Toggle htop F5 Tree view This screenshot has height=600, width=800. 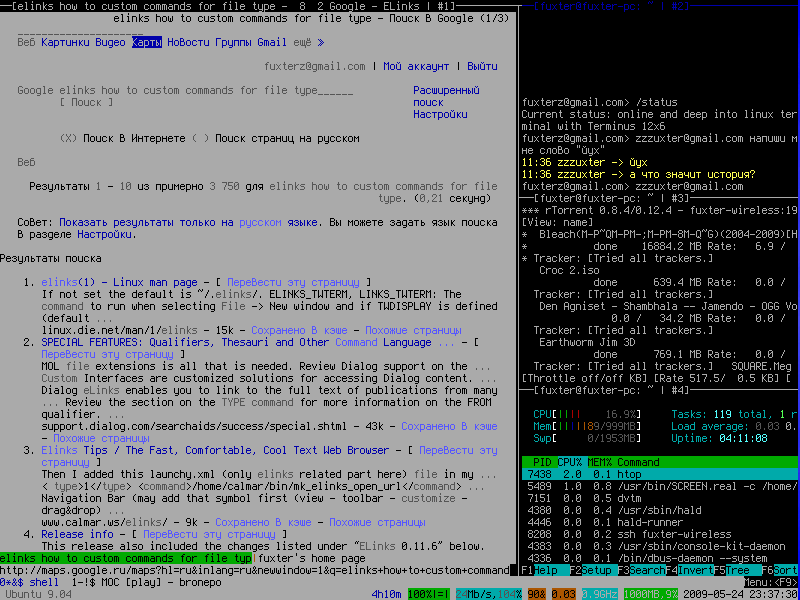click(737, 570)
